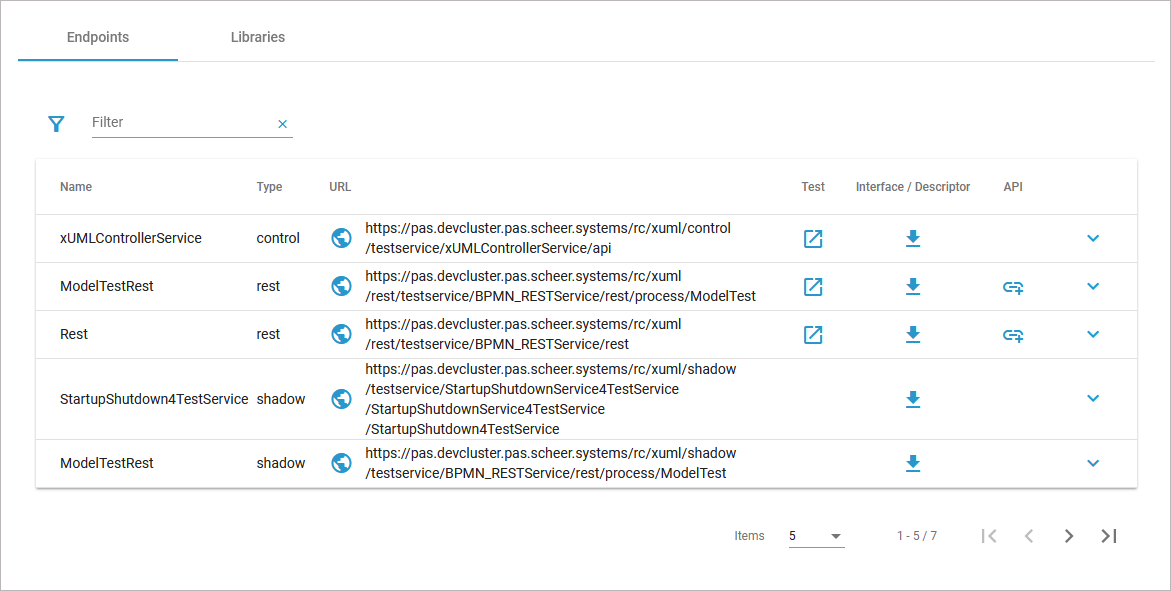Click API link icon on the Rest row
Image resolution: width=1171 pixels, height=591 pixels.
tap(1013, 334)
